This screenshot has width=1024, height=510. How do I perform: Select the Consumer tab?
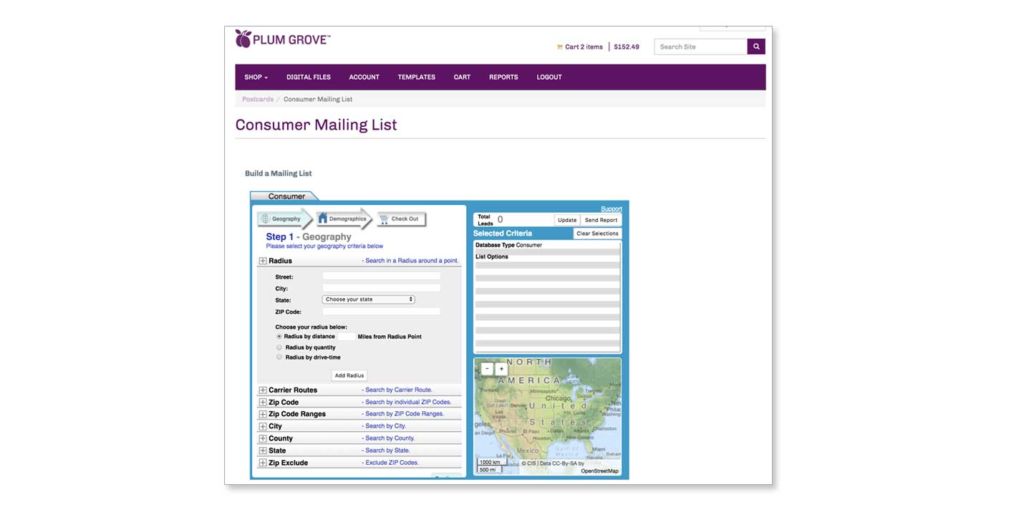[286, 196]
